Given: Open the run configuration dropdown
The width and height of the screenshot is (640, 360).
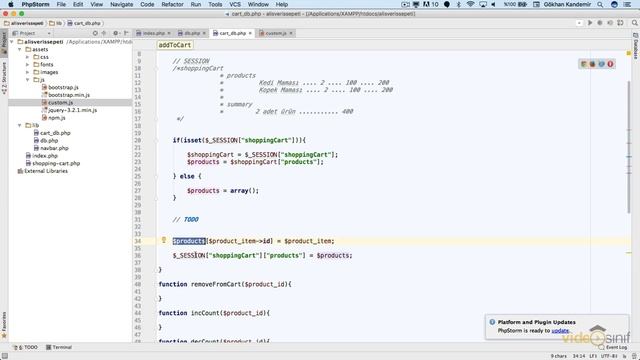Looking at the screenshot, I should (579, 23).
